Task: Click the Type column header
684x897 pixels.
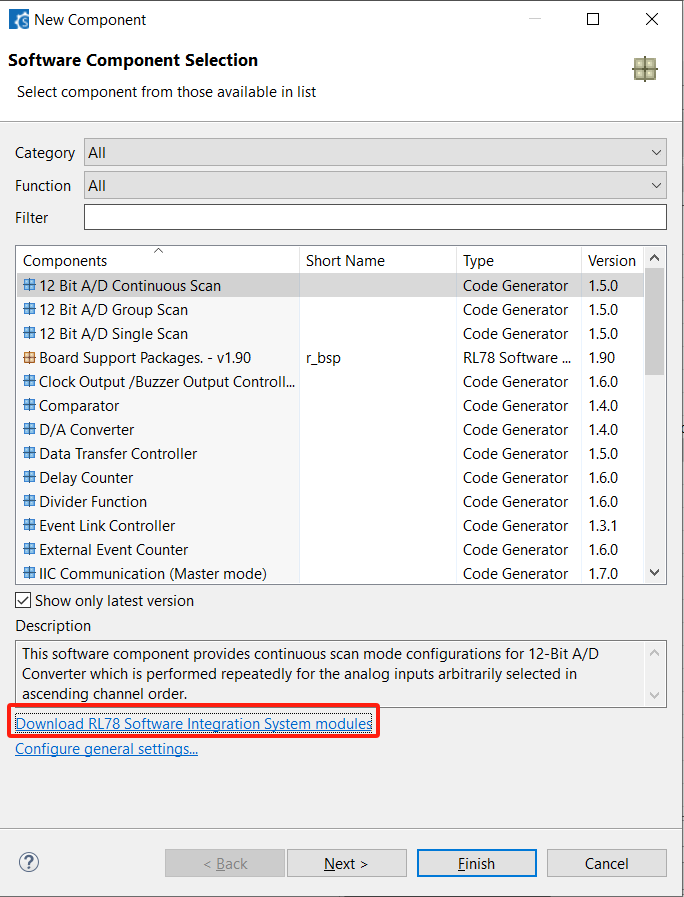Action: (x=518, y=261)
